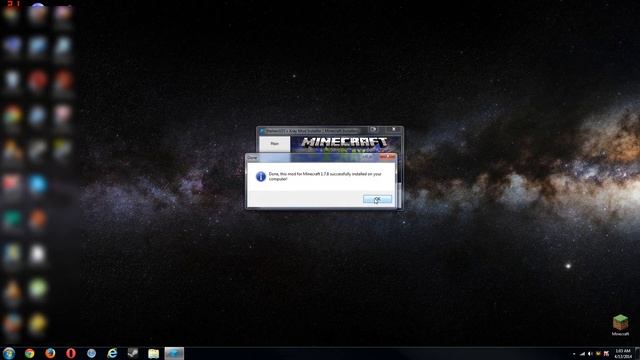The image size is (640, 360).
Task: Open File Explorer folder on taskbar
Action: tap(153, 353)
